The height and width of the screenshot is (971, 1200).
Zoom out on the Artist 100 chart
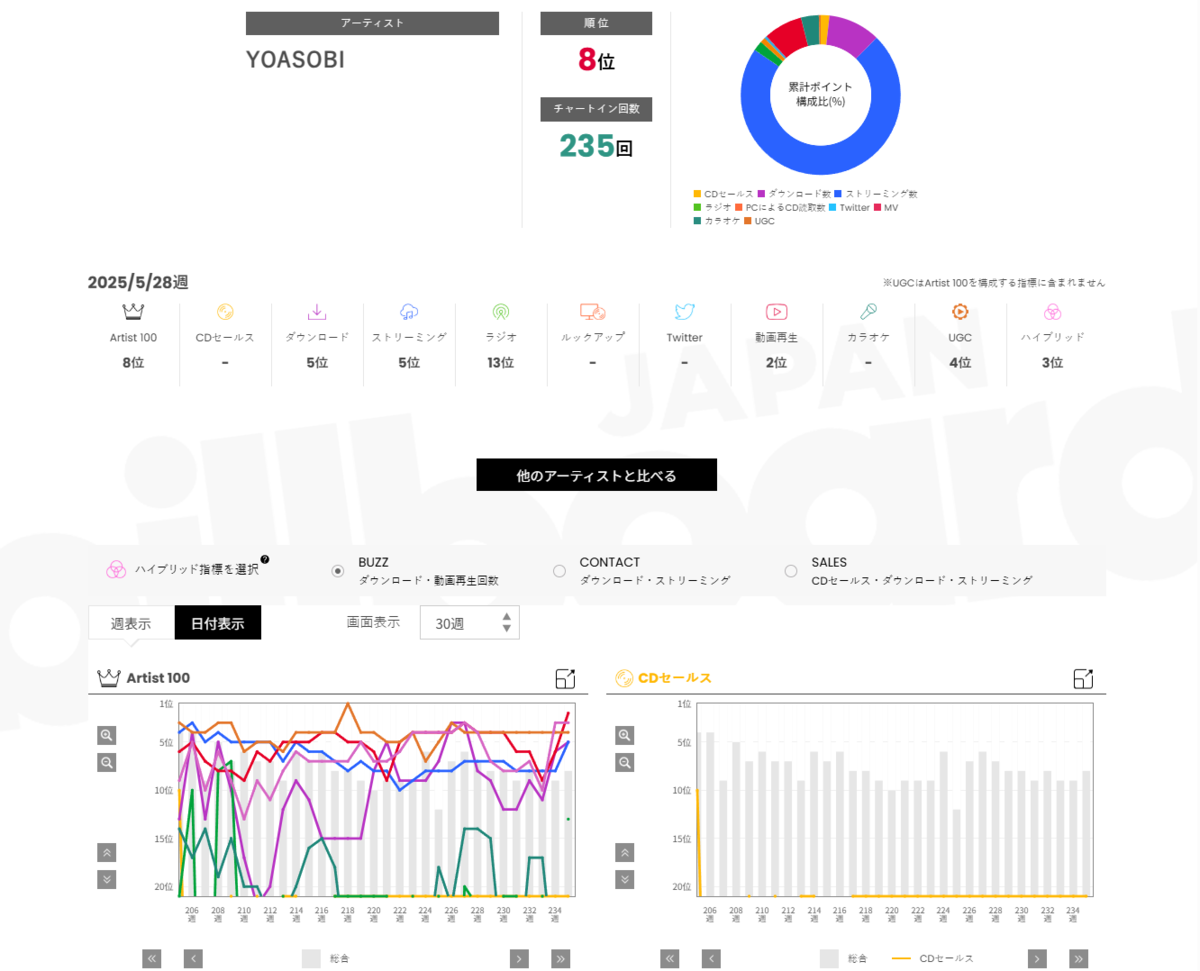(x=107, y=762)
